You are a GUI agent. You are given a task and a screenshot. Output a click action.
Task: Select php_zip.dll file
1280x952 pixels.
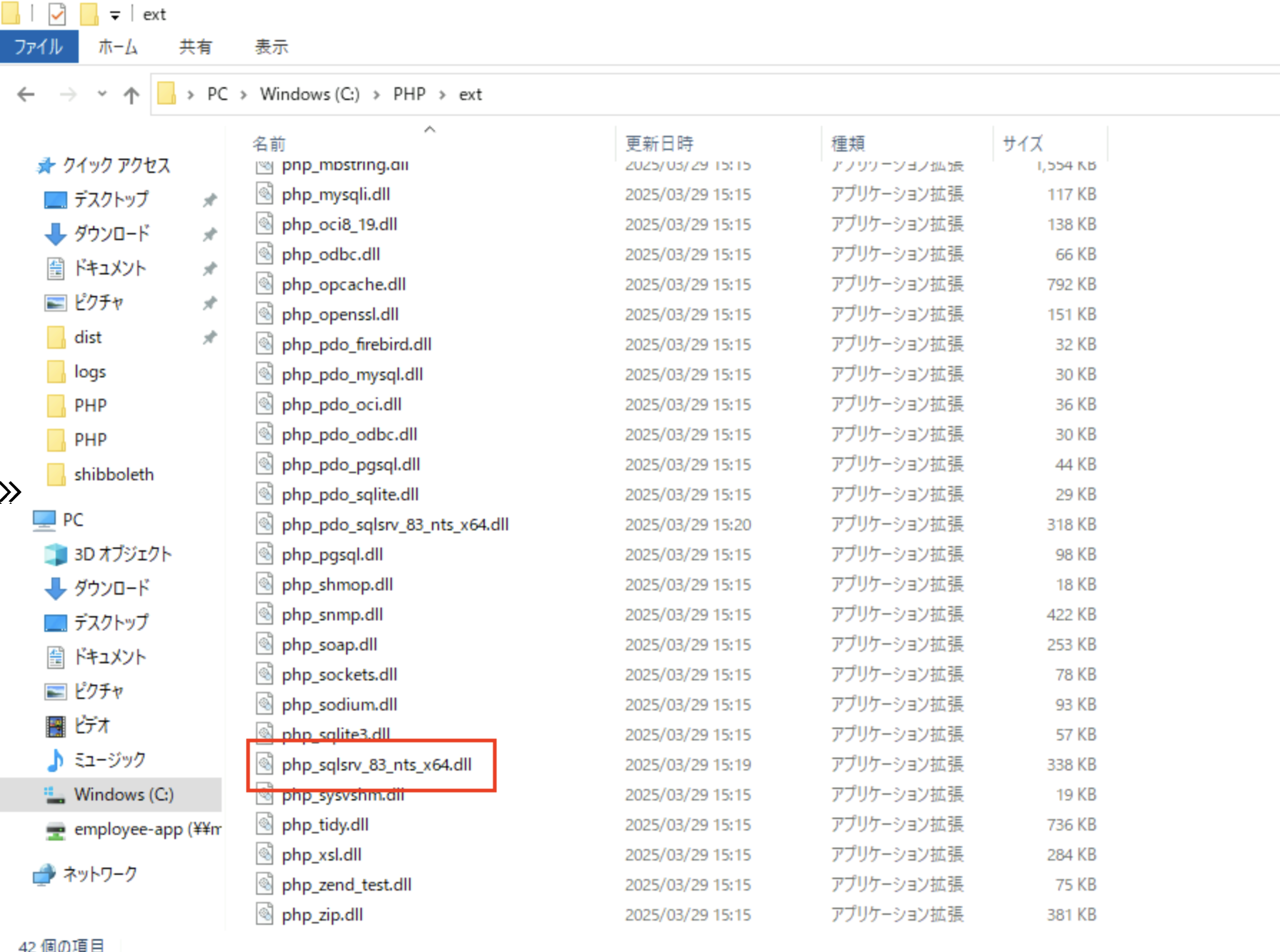(x=323, y=915)
